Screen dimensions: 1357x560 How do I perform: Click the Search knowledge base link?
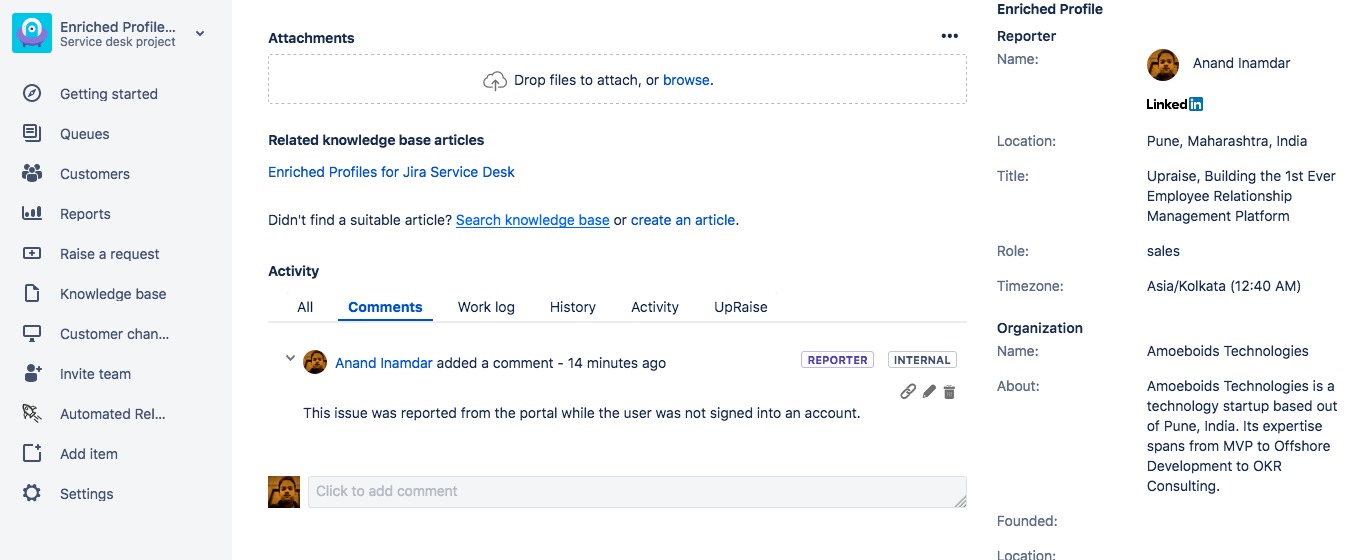(532, 220)
